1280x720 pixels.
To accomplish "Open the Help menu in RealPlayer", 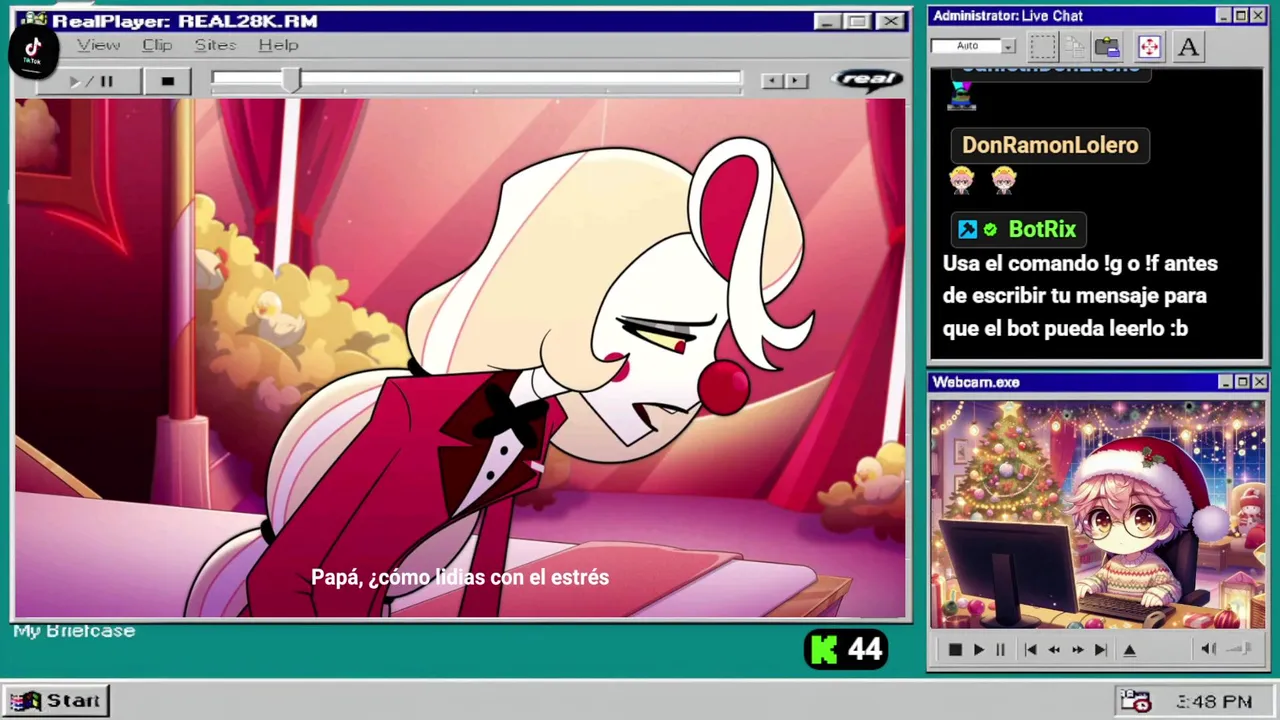I will (x=278, y=45).
